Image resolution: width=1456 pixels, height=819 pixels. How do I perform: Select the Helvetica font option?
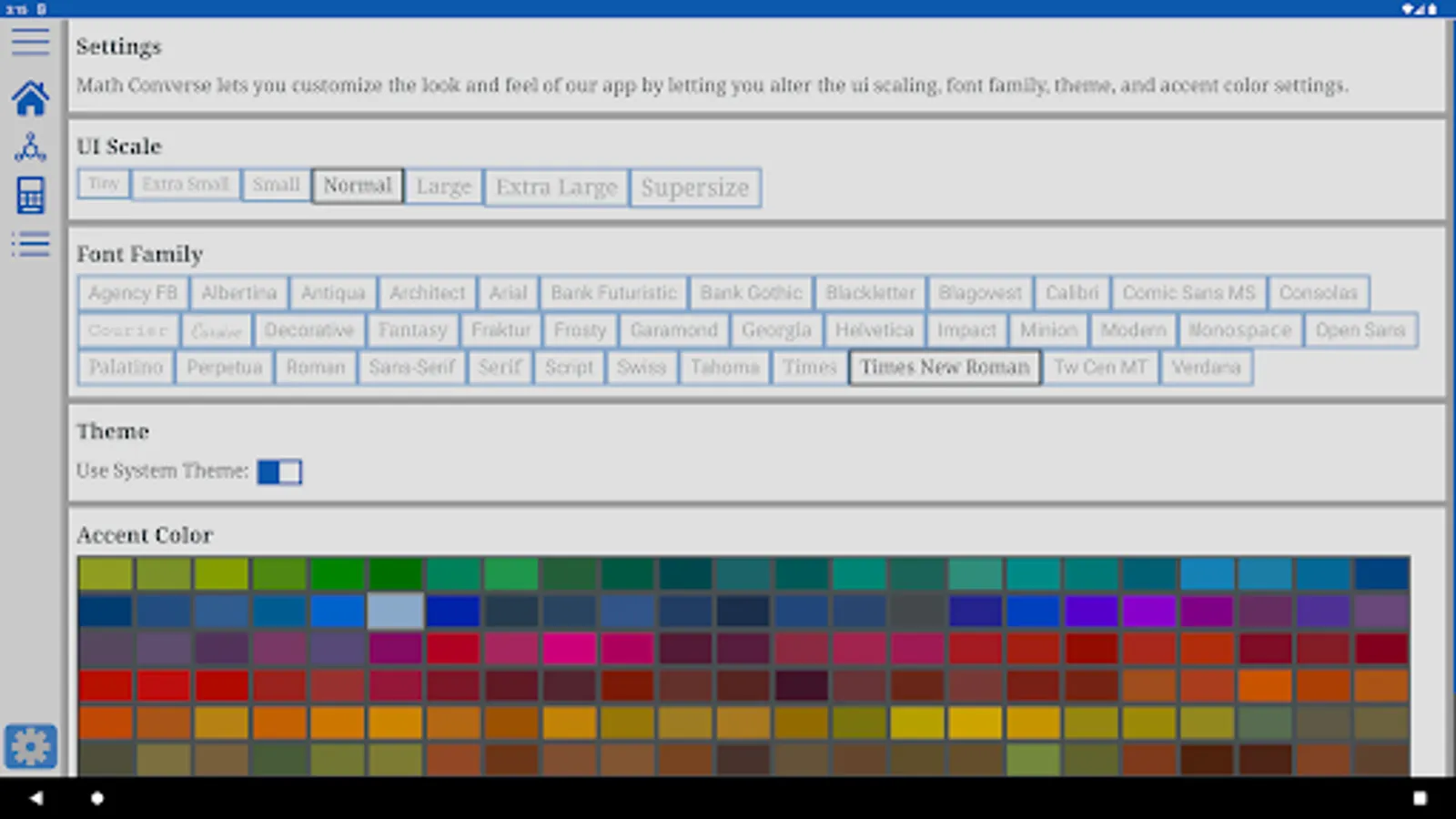873,330
